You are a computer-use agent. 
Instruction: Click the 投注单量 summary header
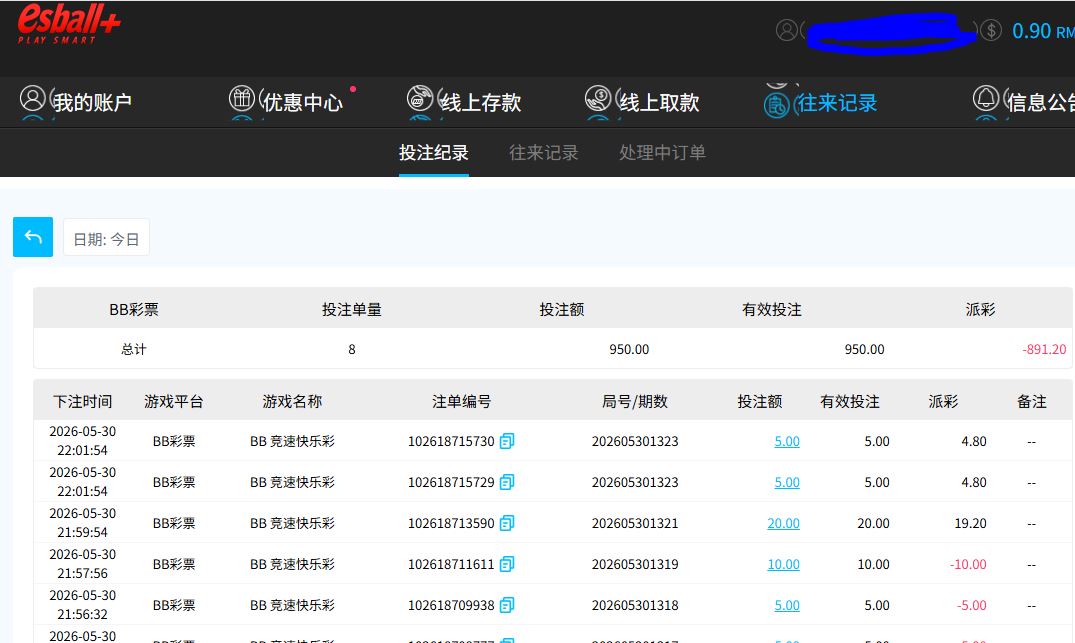[352, 310]
